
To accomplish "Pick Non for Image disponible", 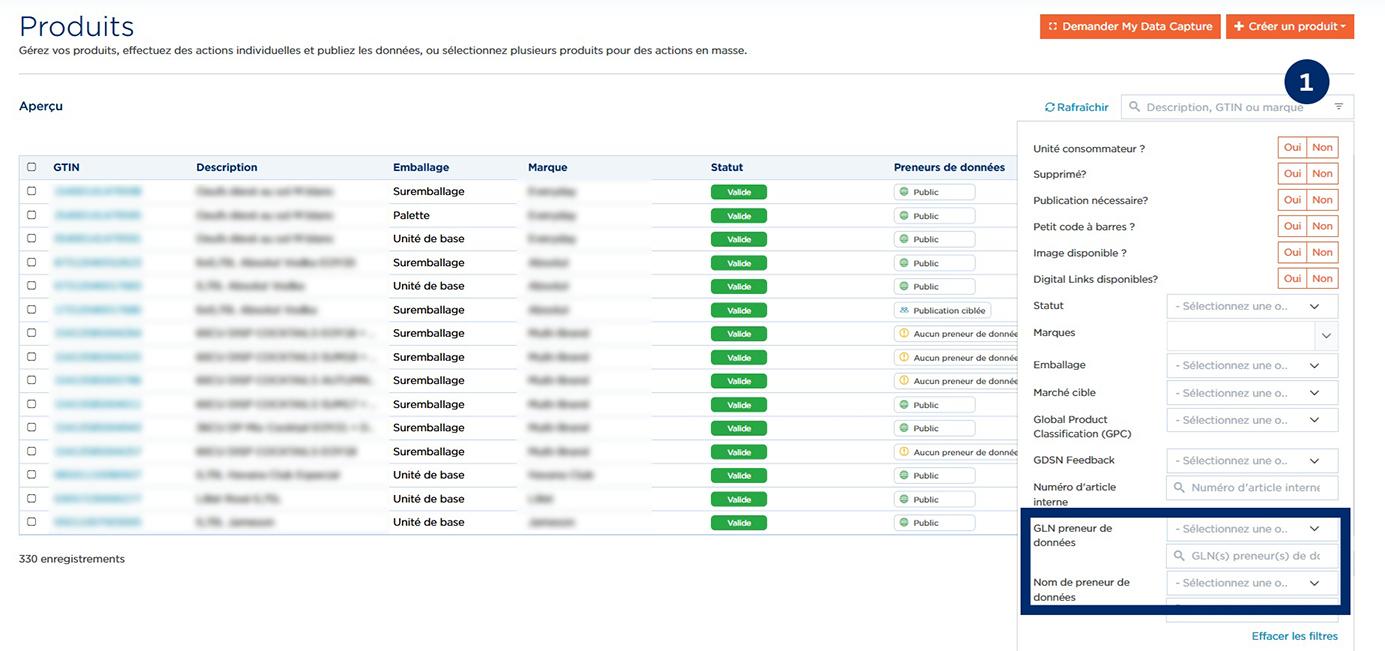I will coord(1322,253).
